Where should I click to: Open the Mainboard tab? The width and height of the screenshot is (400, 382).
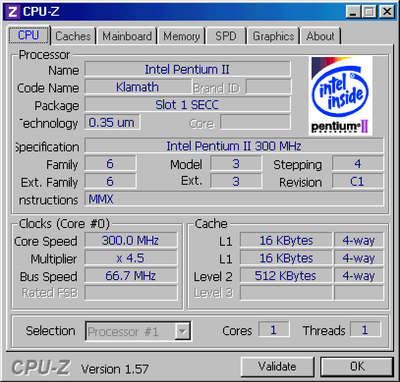click(x=127, y=36)
